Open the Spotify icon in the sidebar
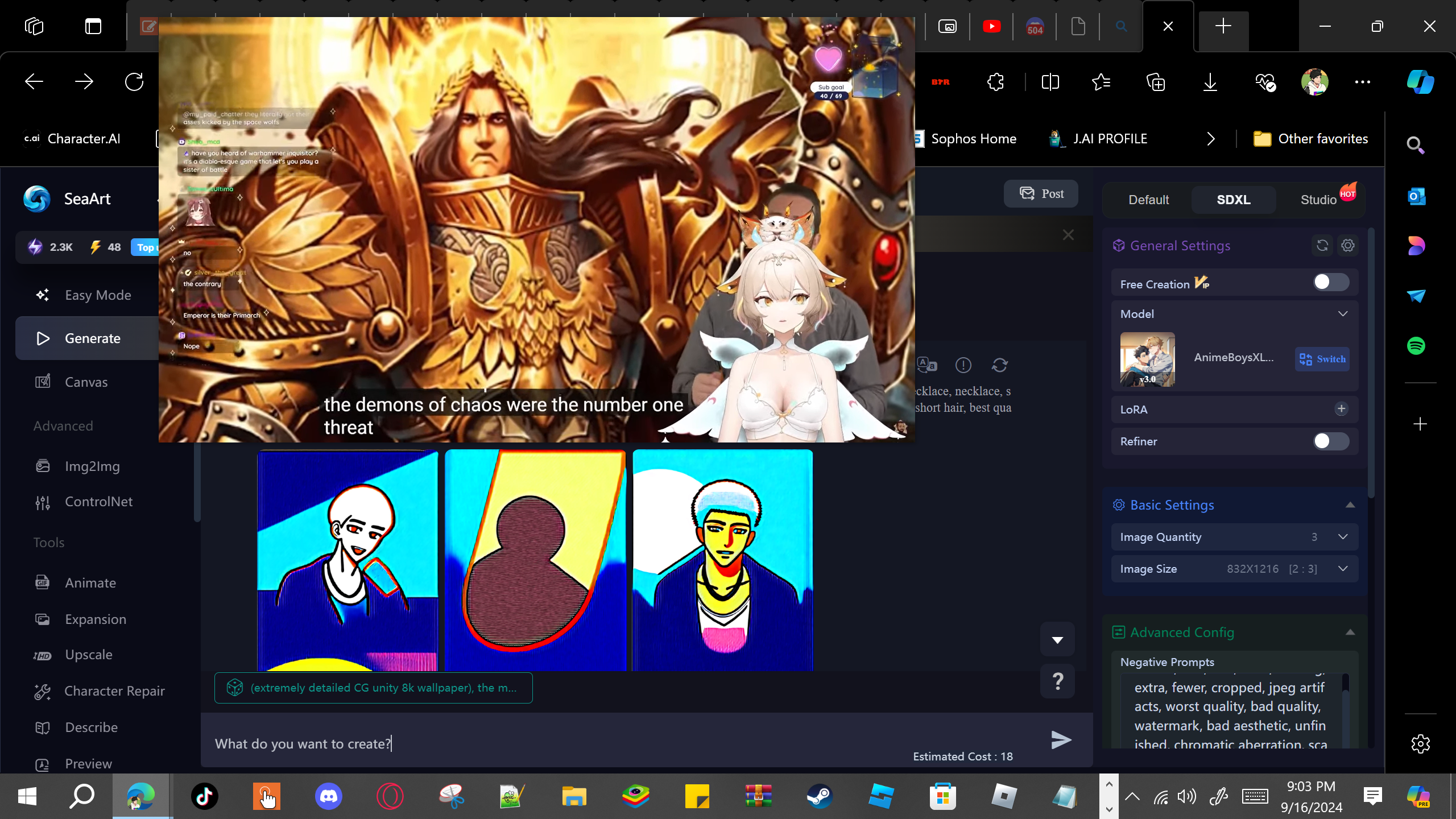 pyautogui.click(x=1416, y=346)
